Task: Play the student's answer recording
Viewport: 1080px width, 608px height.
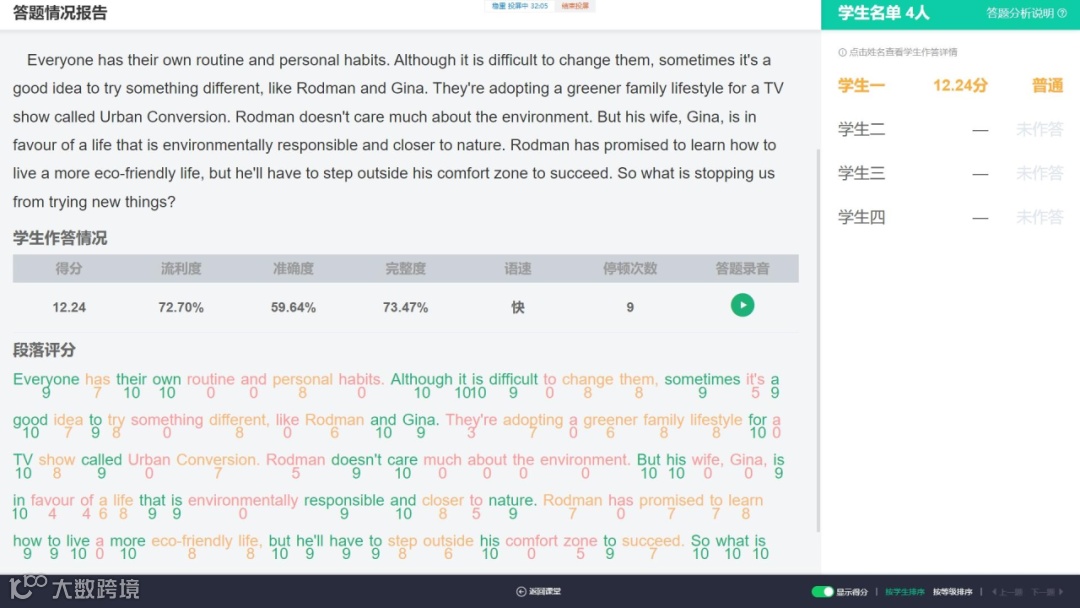Action: coord(742,305)
